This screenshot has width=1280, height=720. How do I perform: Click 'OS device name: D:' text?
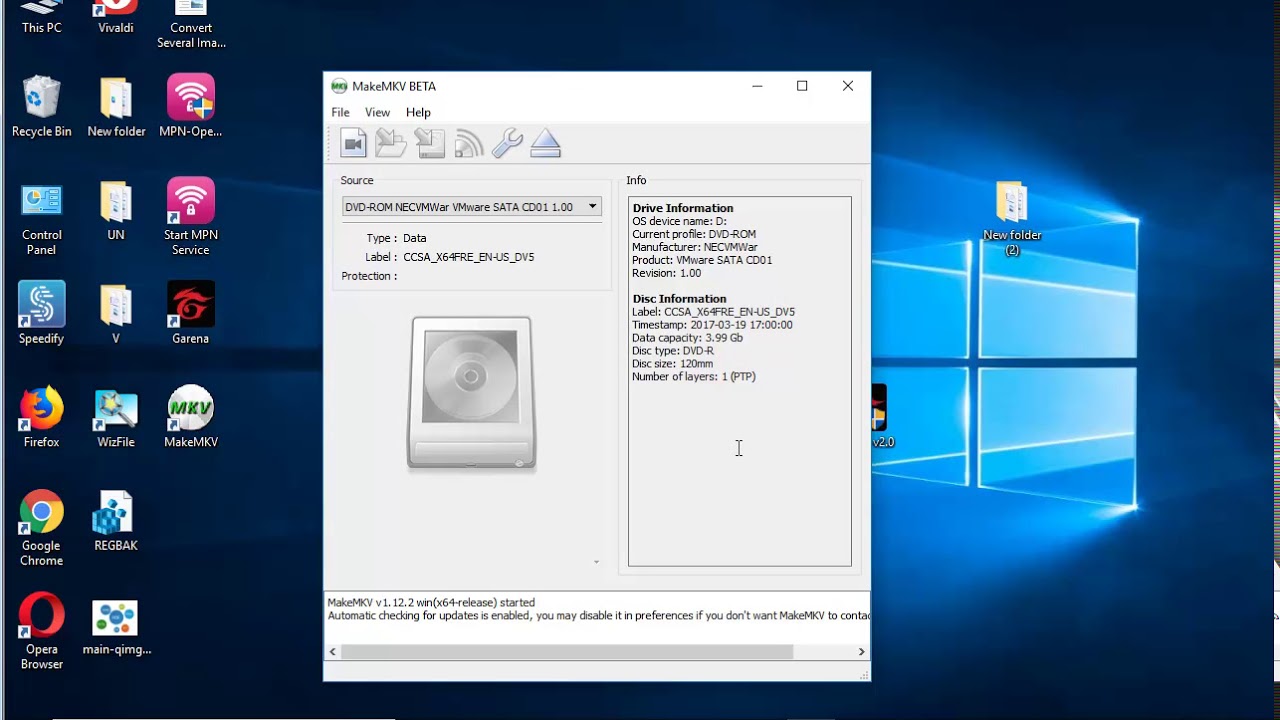679,221
